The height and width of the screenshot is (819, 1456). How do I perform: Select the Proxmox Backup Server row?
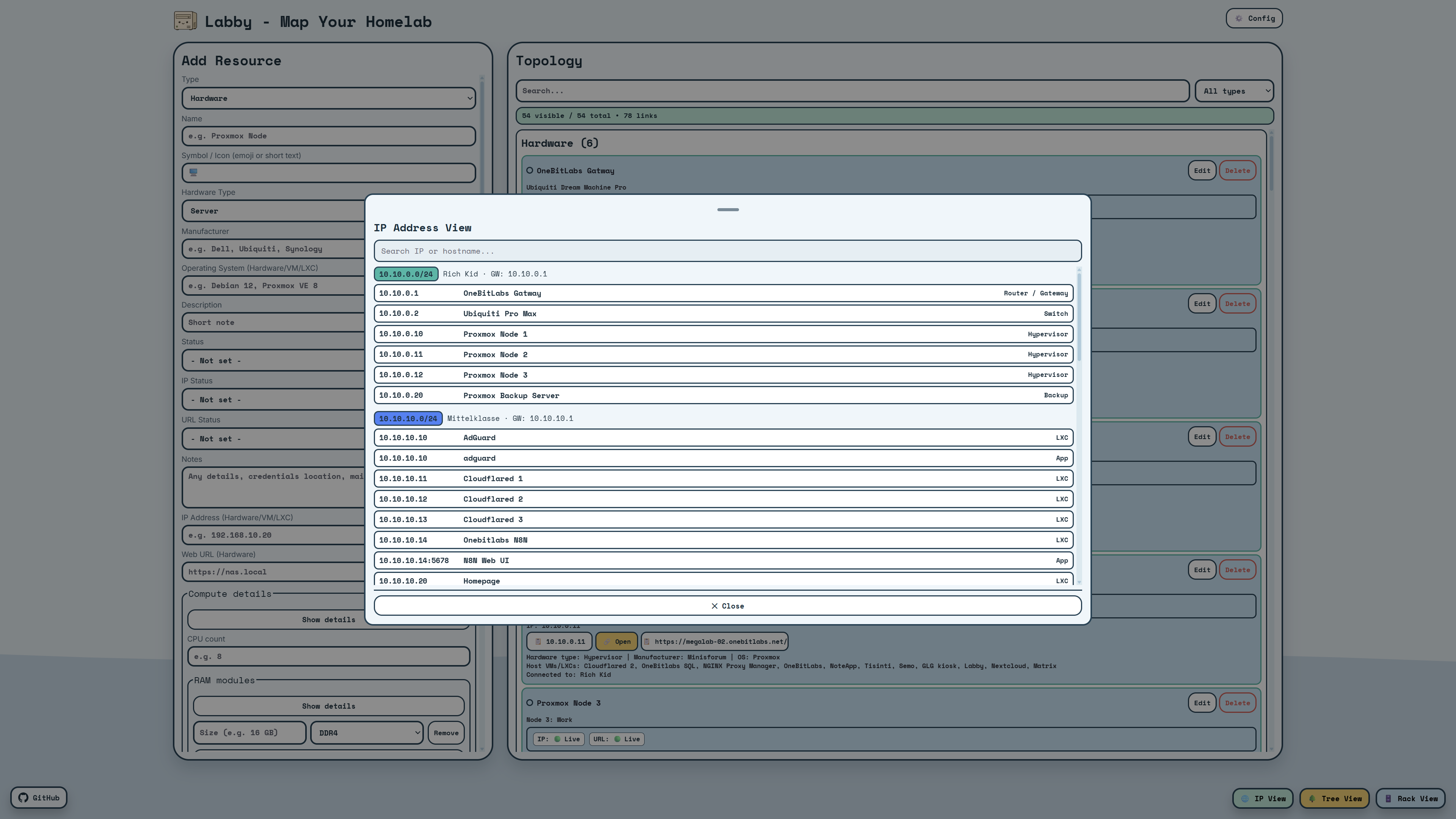tap(723, 395)
